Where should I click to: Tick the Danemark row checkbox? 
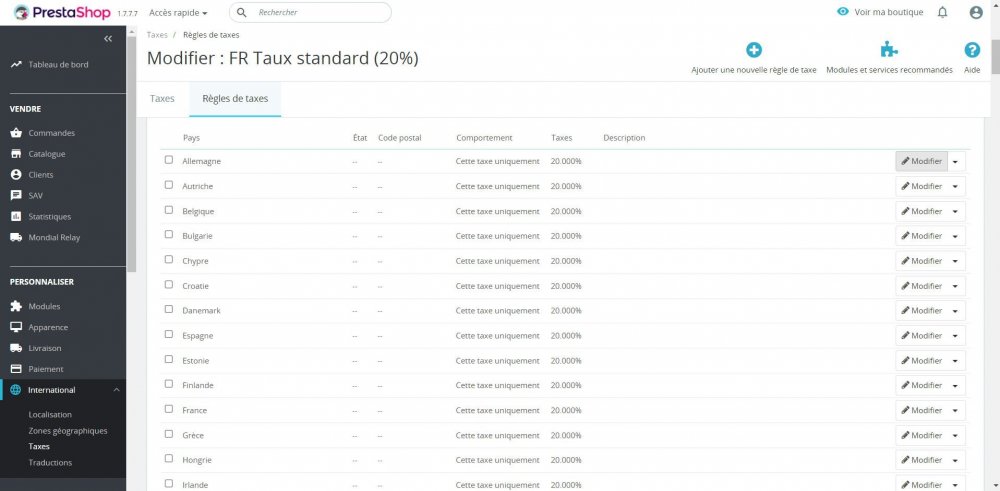click(168, 309)
